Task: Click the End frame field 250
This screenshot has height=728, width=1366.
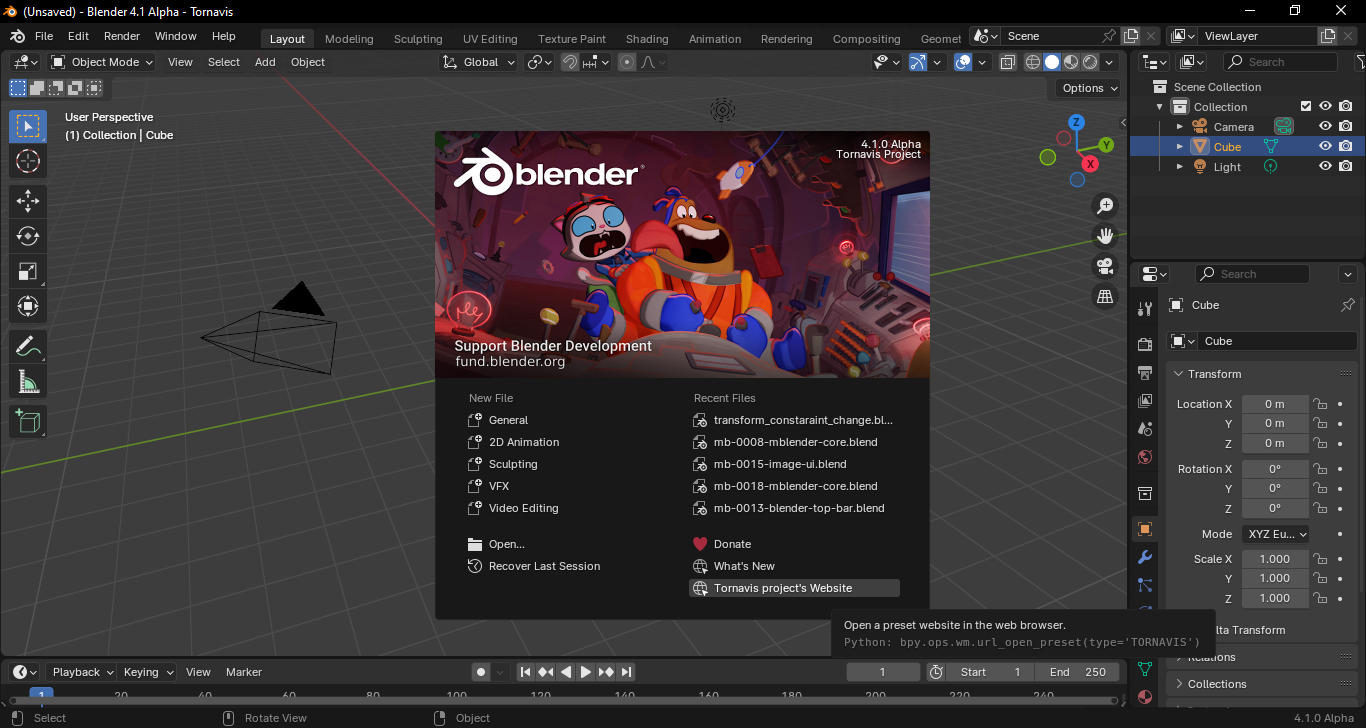Action: [1077, 672]
